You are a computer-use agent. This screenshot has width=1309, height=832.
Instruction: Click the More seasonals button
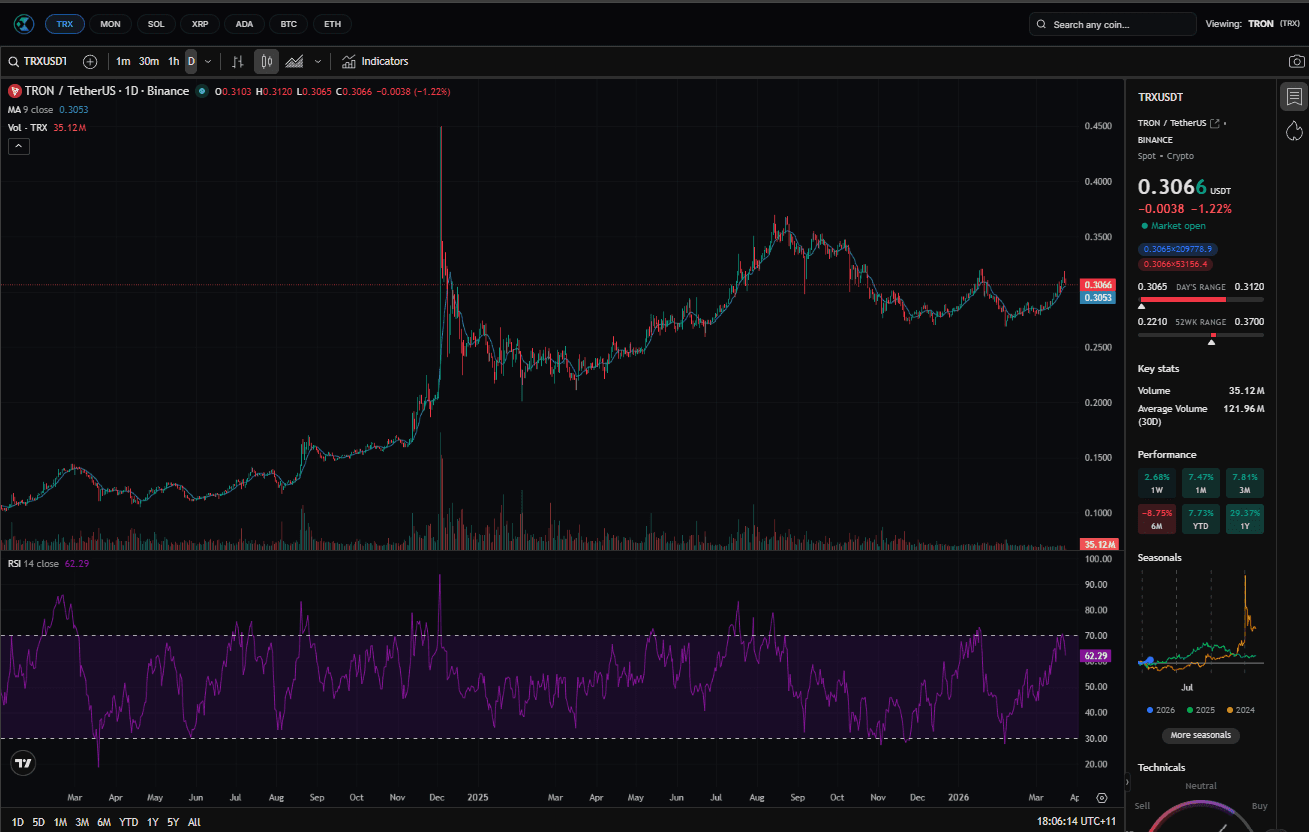[1201, 735]
